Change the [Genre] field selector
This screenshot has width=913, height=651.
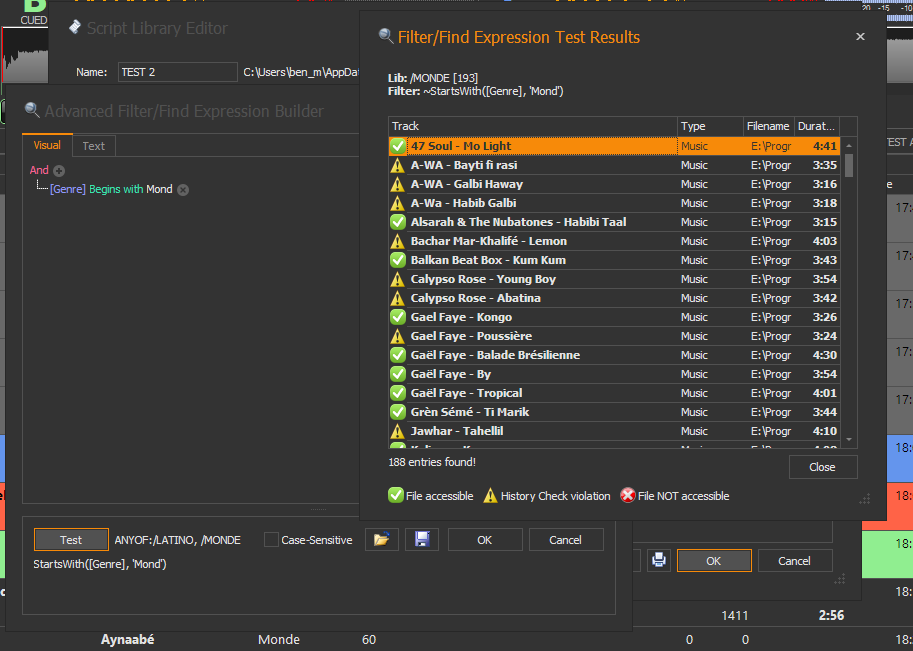[x=67, y=190]
